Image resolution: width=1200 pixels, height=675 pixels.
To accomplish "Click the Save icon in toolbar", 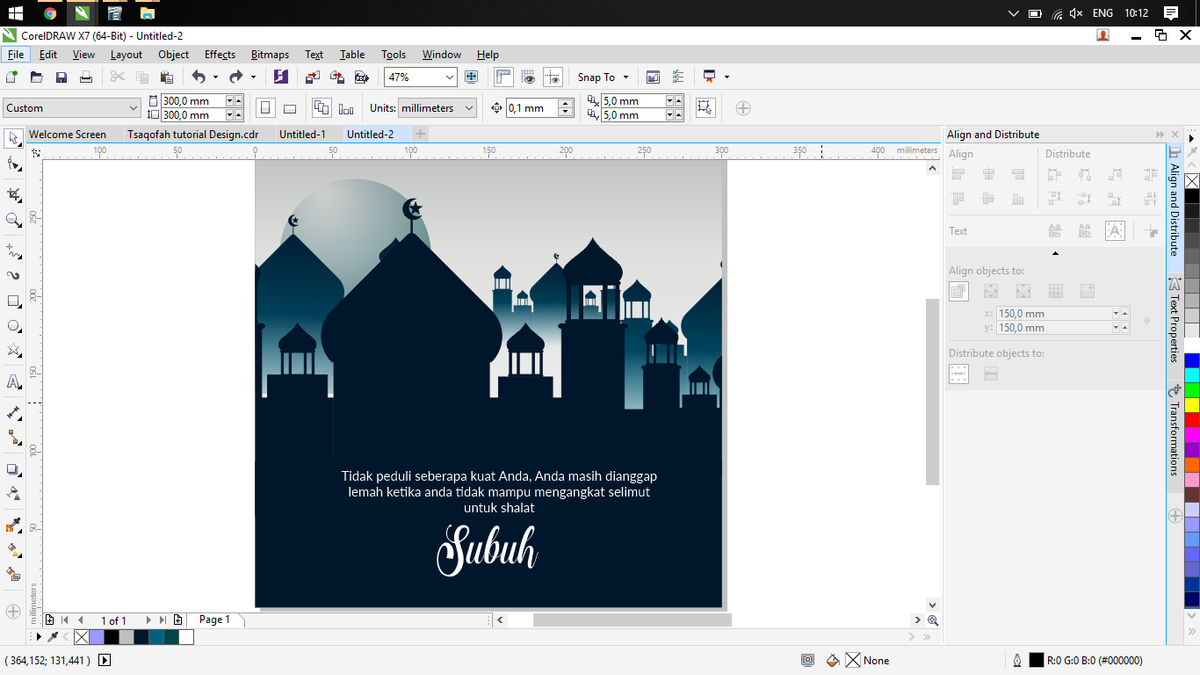I will point(61,77).
